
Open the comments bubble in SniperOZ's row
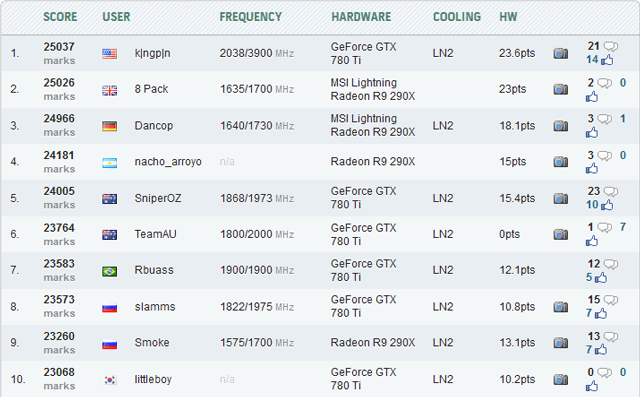click(611, 192)
